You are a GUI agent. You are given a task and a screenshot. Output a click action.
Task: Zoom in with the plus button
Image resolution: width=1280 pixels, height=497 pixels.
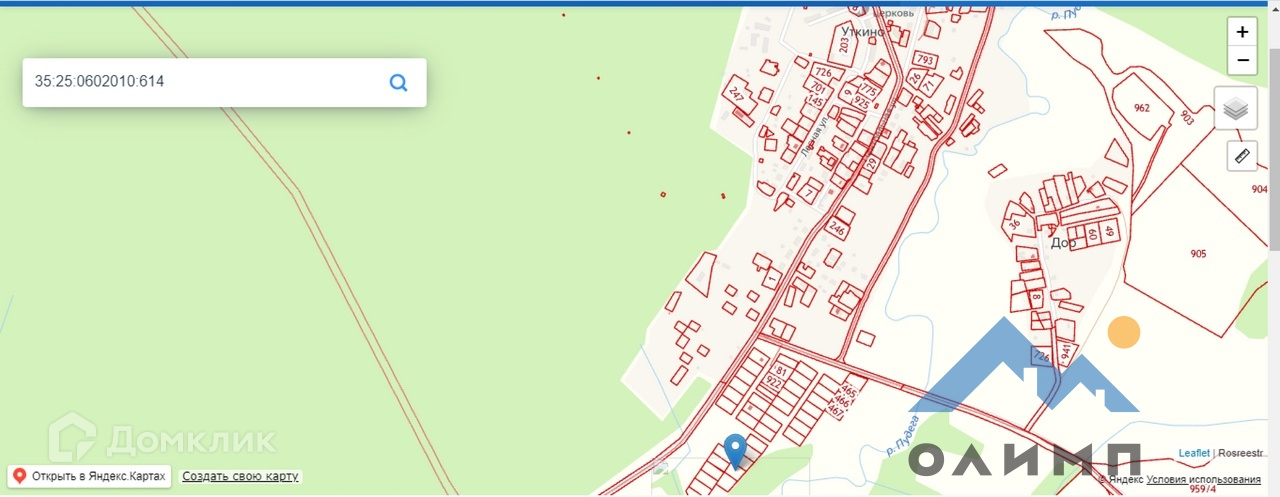(1242, 32)
